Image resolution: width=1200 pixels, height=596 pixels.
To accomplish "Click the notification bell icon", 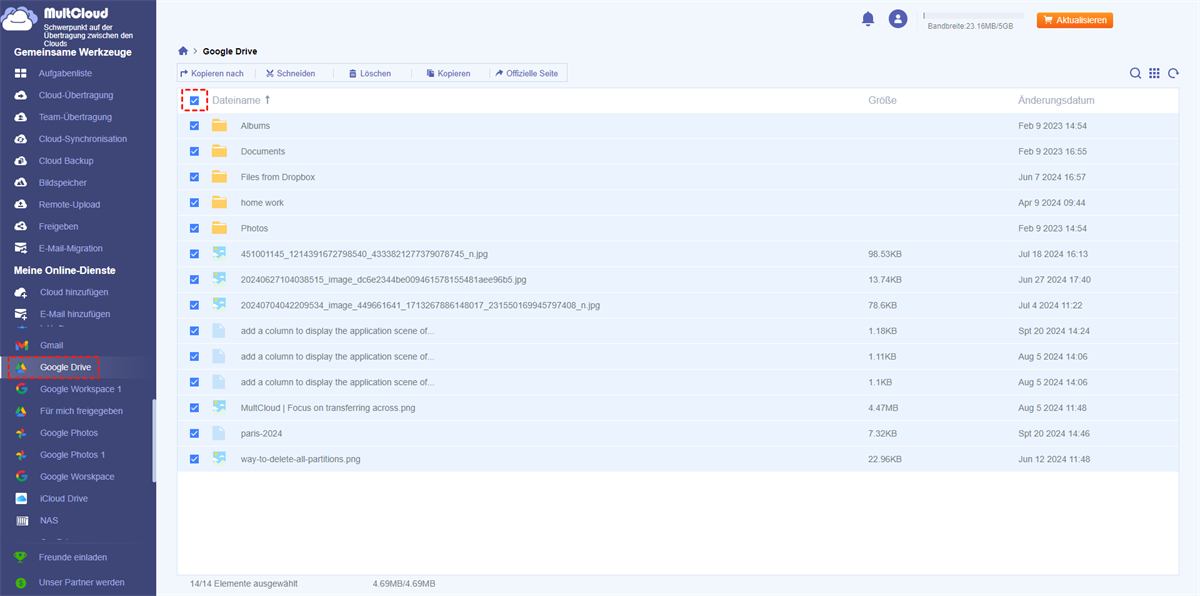I will [868, 19].
